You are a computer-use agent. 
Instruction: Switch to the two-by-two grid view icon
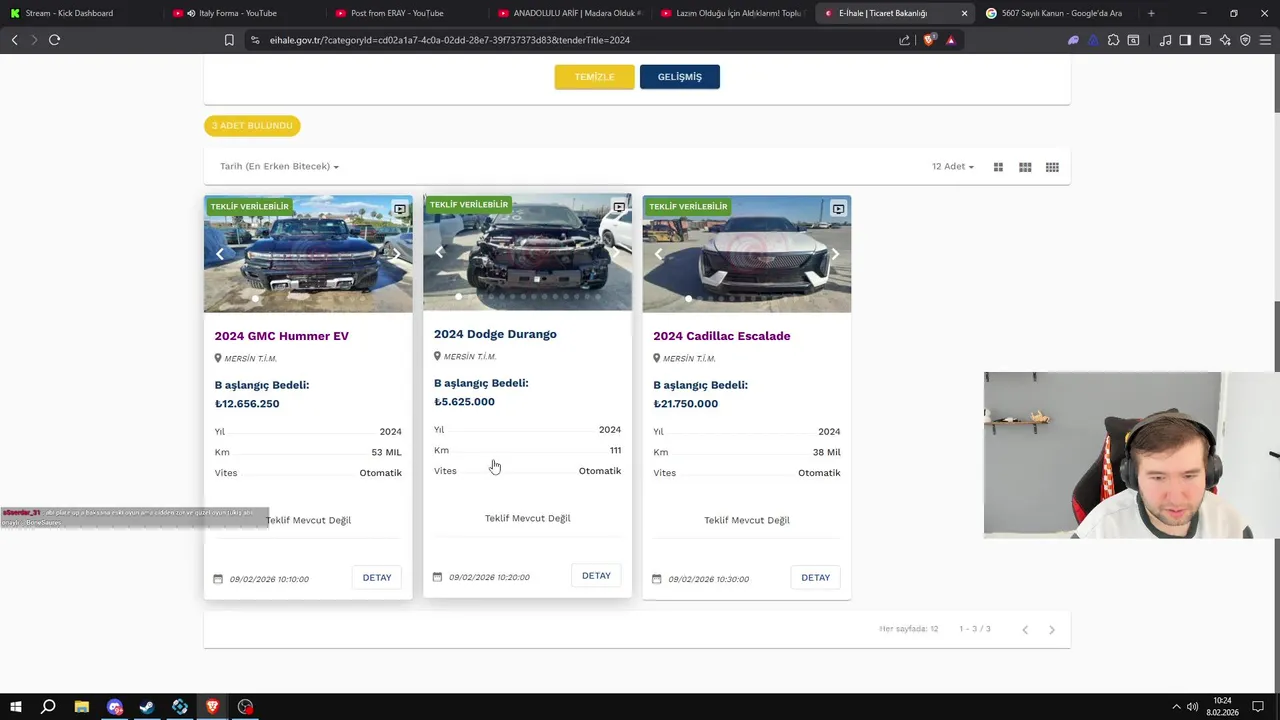tap(998, 167)
